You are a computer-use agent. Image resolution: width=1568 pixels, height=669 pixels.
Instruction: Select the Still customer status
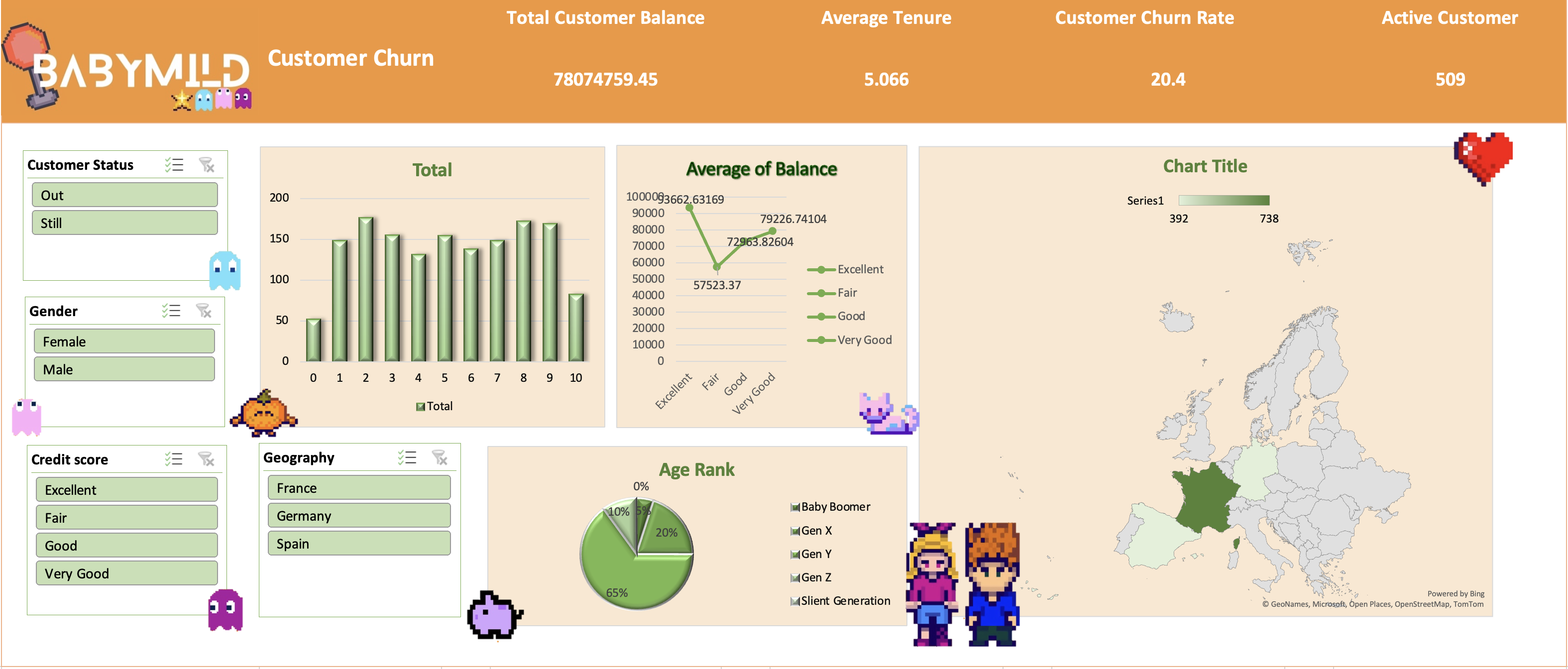[x=125, y=223]
